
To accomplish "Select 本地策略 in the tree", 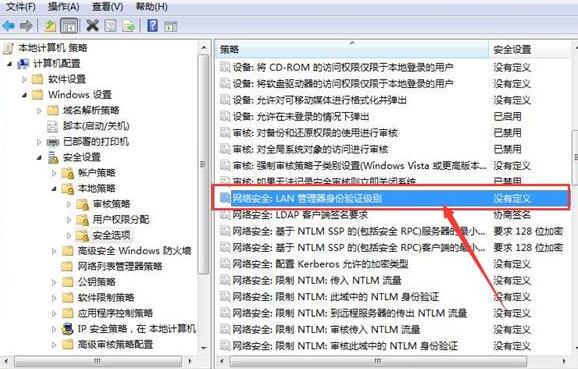I will pyautogui.click(x=97, y=188).
